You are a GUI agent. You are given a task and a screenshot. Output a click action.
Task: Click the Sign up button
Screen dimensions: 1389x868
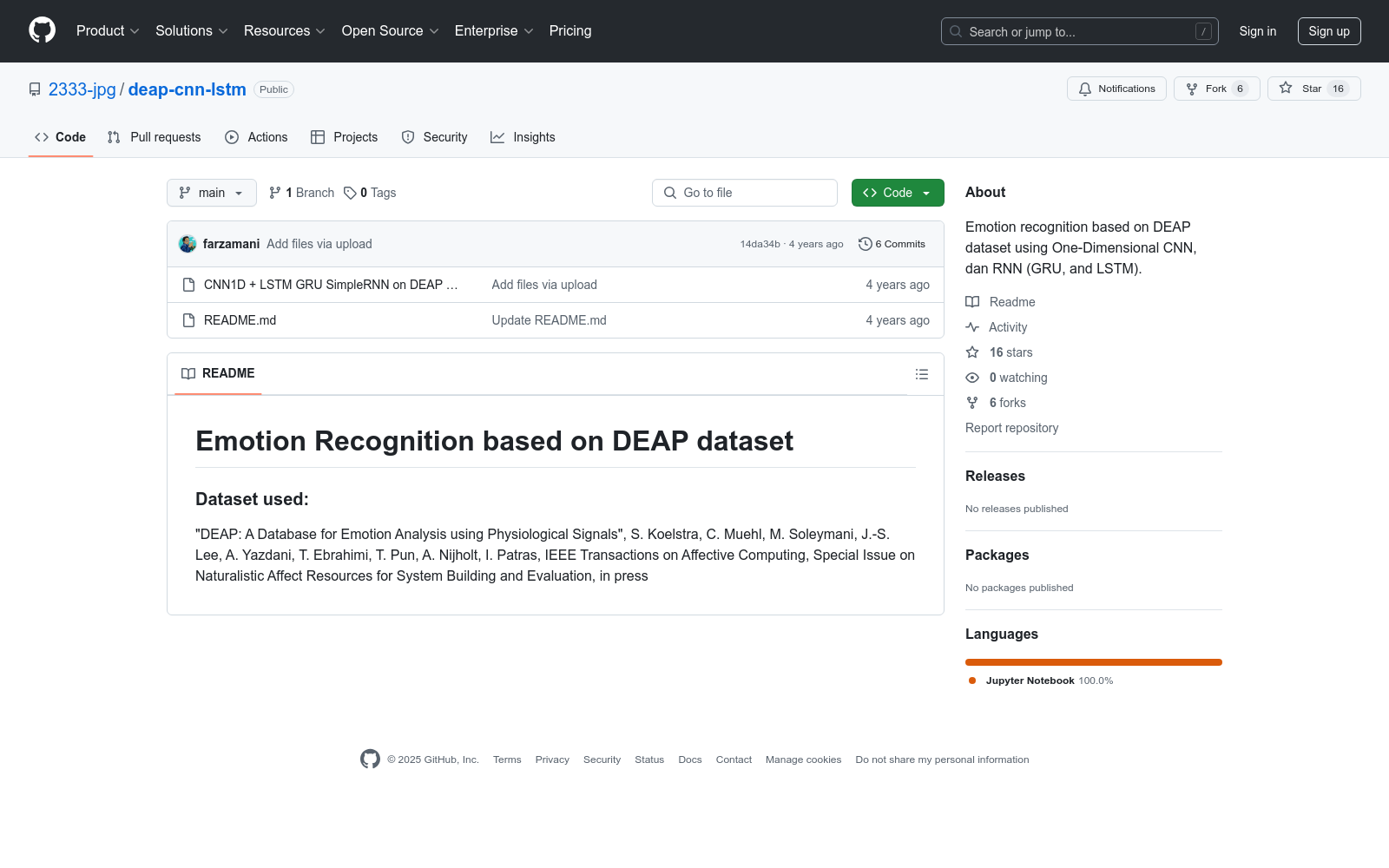1329,31
